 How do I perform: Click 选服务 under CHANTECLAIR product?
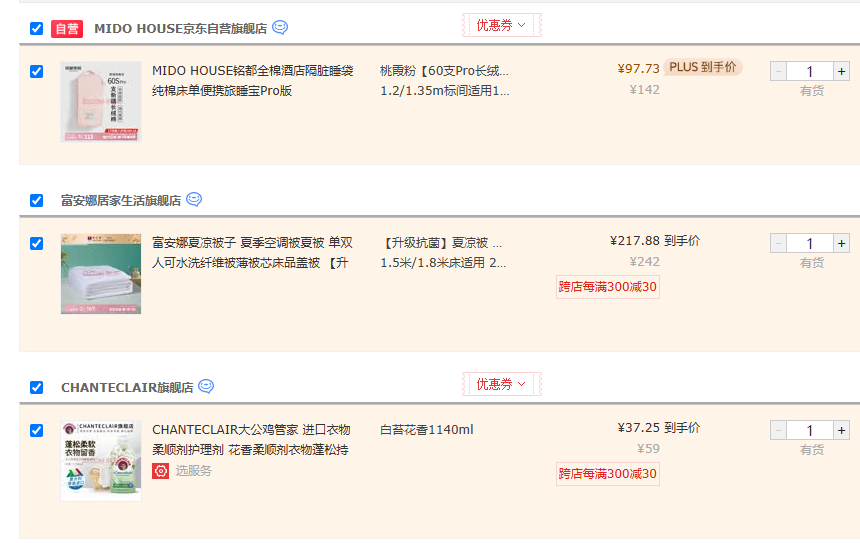(x=194, y=471)
